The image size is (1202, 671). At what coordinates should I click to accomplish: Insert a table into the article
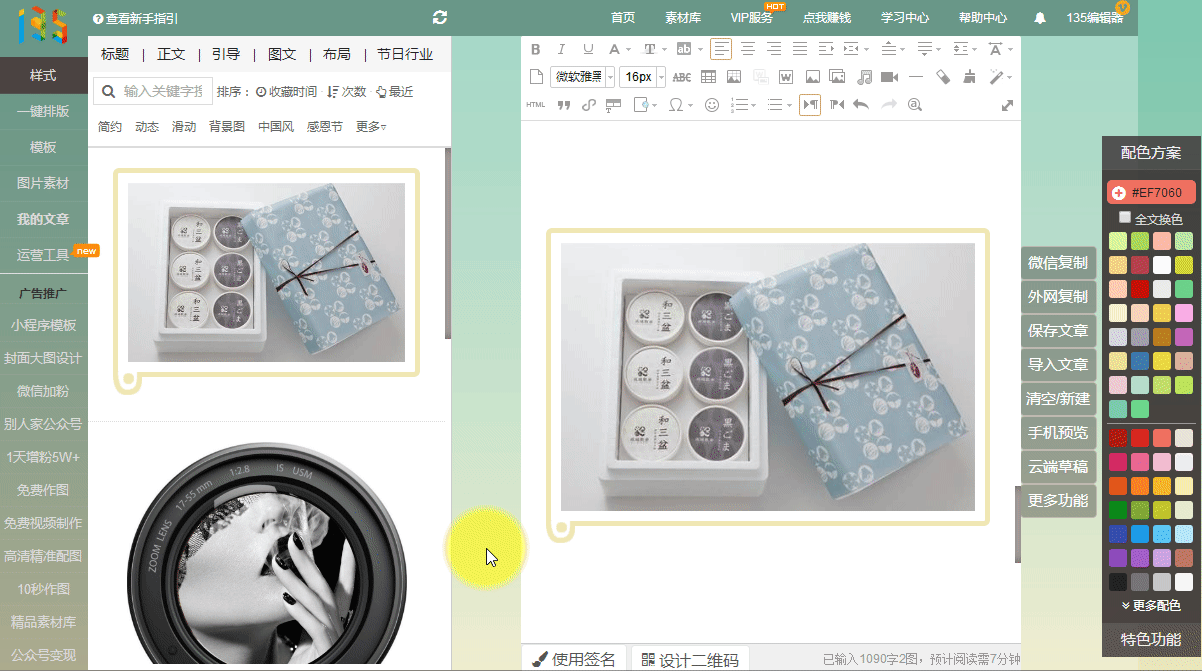(708, 77)
